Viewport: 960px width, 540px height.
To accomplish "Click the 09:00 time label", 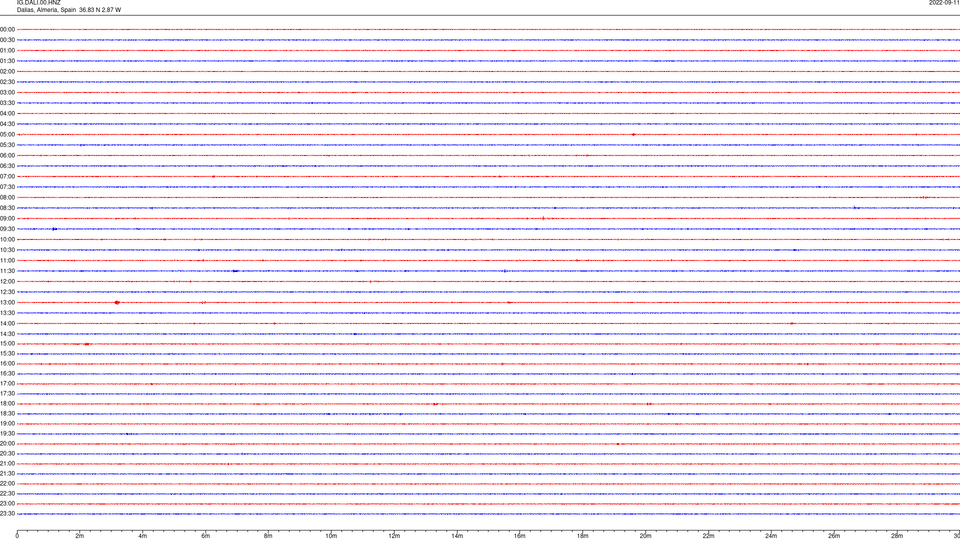I will [x=7, y=219].
